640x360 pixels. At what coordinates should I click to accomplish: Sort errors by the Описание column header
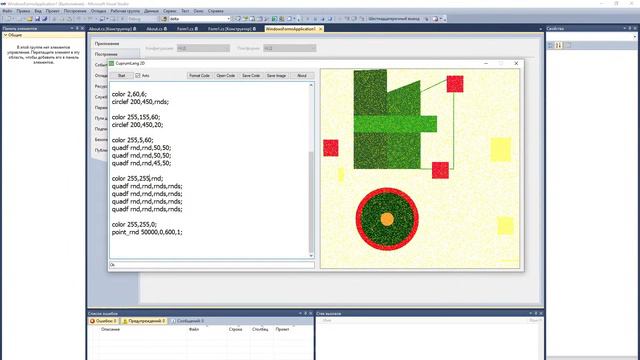tap(110, 329)
